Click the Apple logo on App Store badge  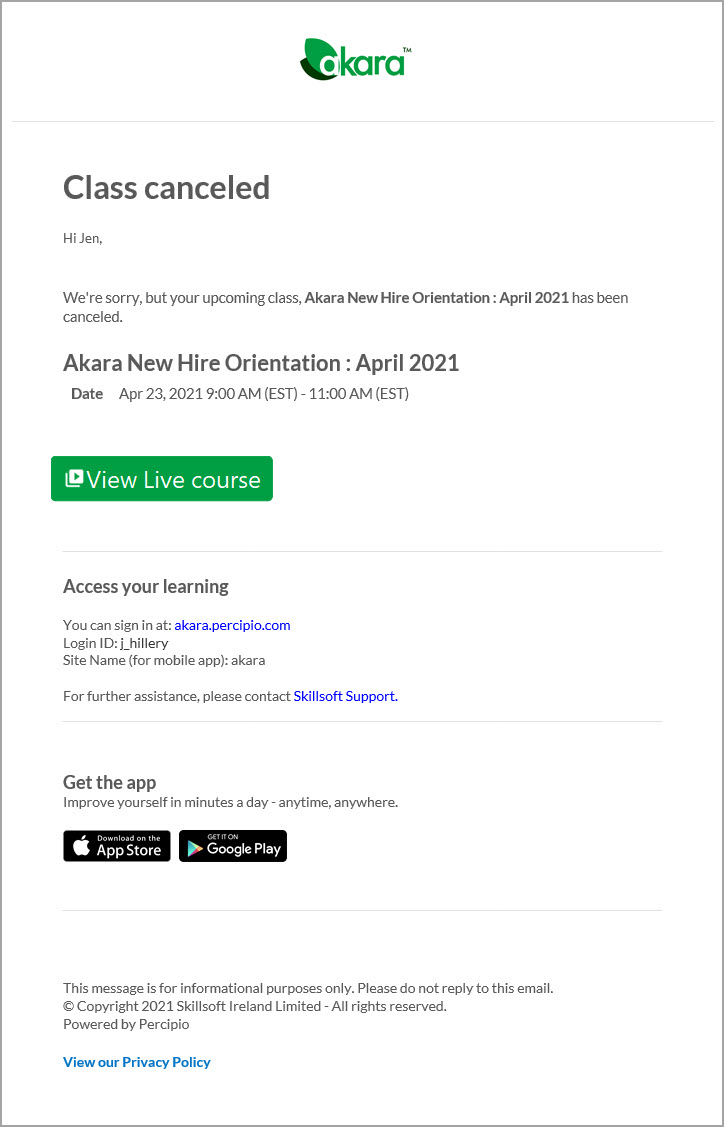80,846
